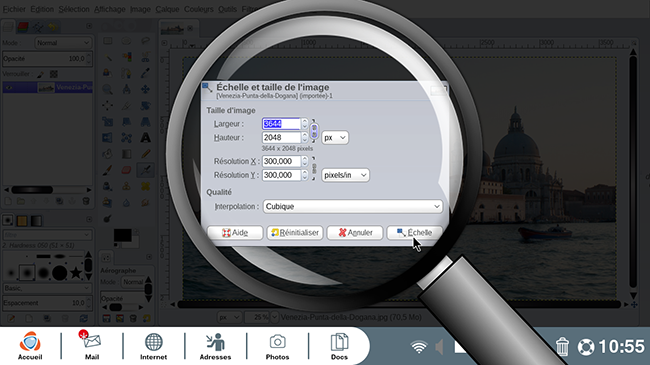Toggle the width-height chain link
Image resolution: width=650 pixels, height=365 pixels.
click(314, 131)
